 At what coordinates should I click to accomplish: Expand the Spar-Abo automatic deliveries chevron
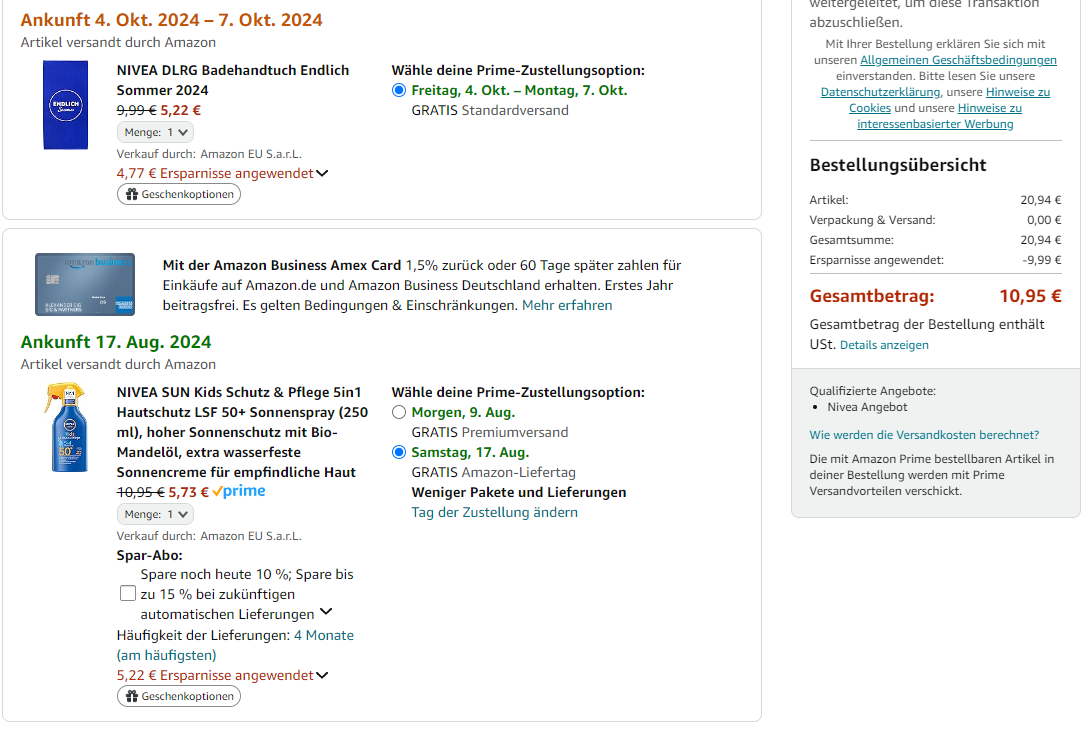point(326,613)
